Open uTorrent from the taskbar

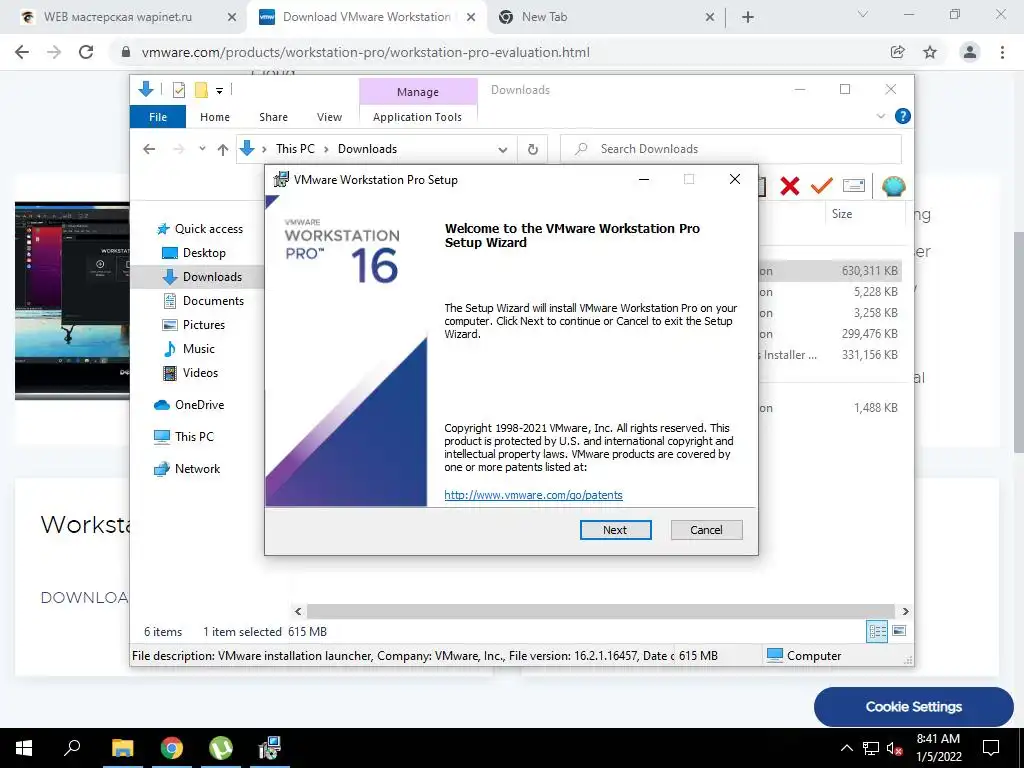pyautogui.click(x=221, y=748)
